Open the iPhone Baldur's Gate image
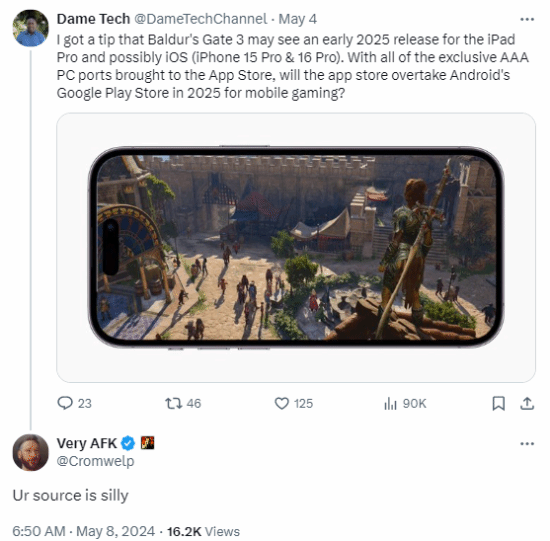This screenshot has width=550, height=541. coord(296,247)
